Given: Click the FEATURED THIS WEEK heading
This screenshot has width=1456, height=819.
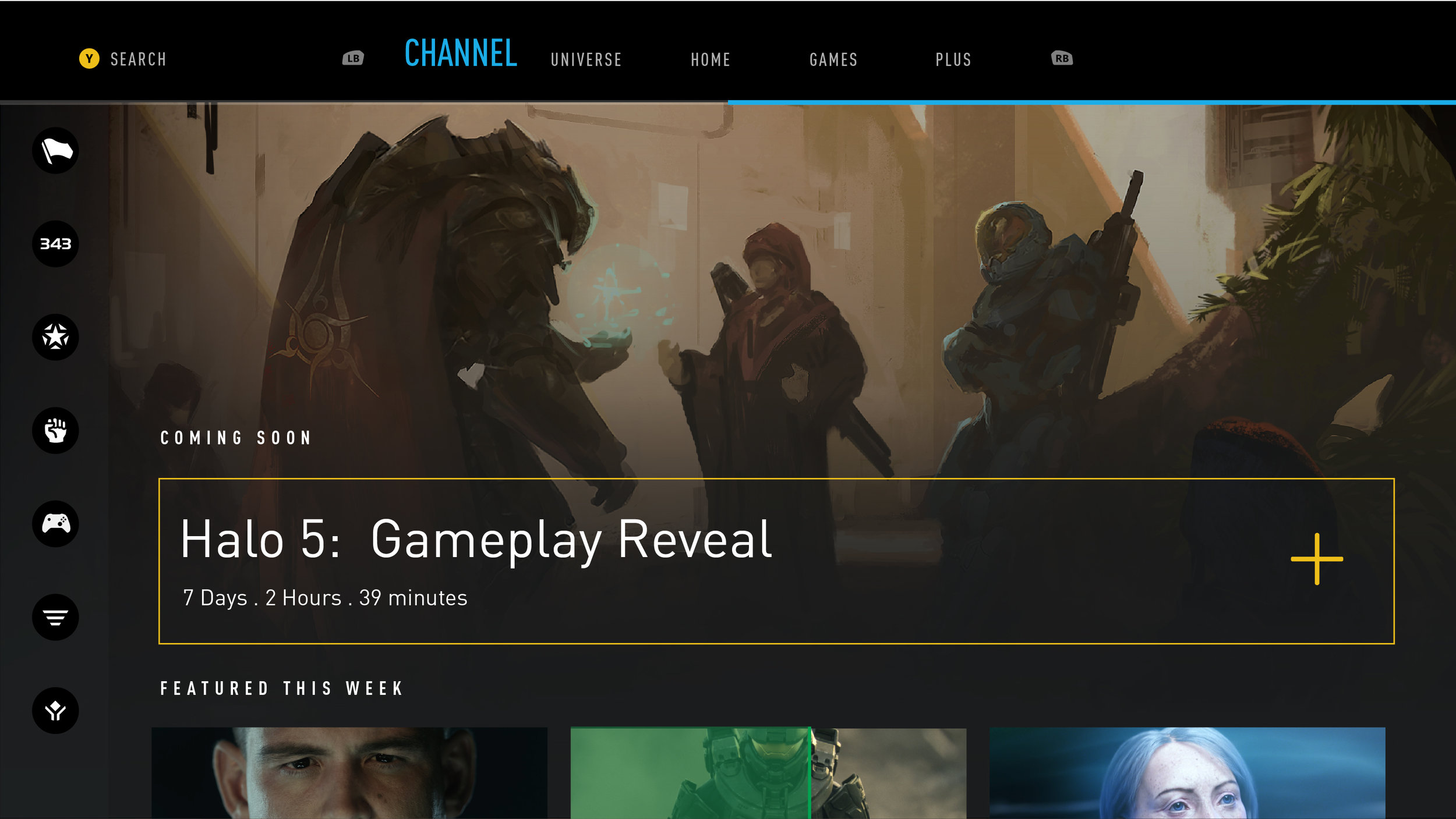Looking at the screenshot, I should [x=282, y=689].
